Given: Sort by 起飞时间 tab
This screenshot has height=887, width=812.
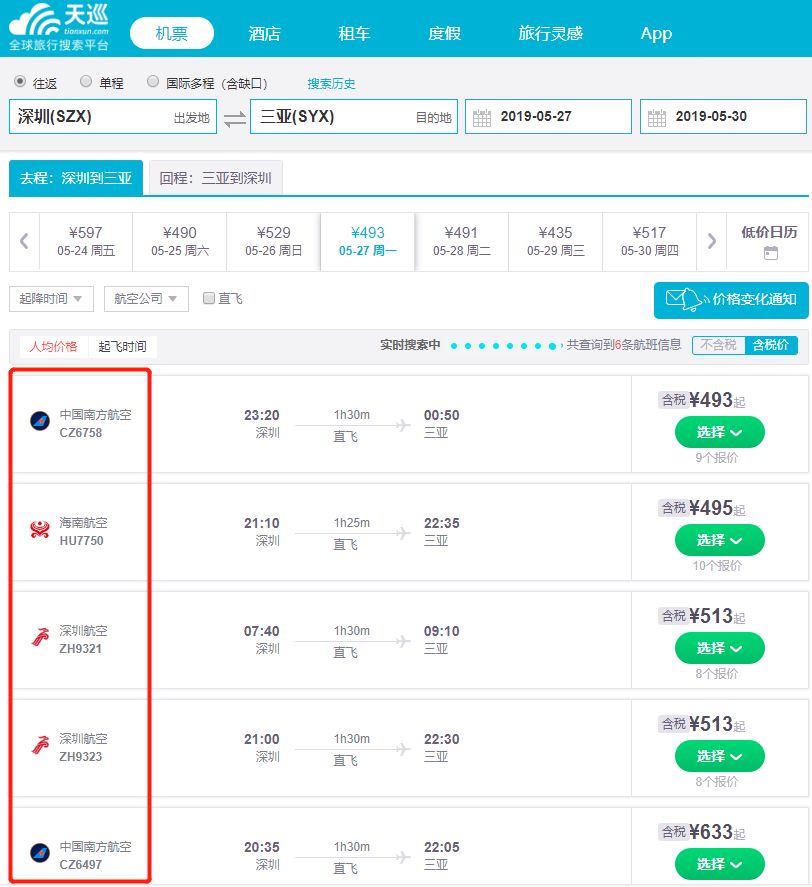Looking at the screenshot, I should click(x=122, y=346).
